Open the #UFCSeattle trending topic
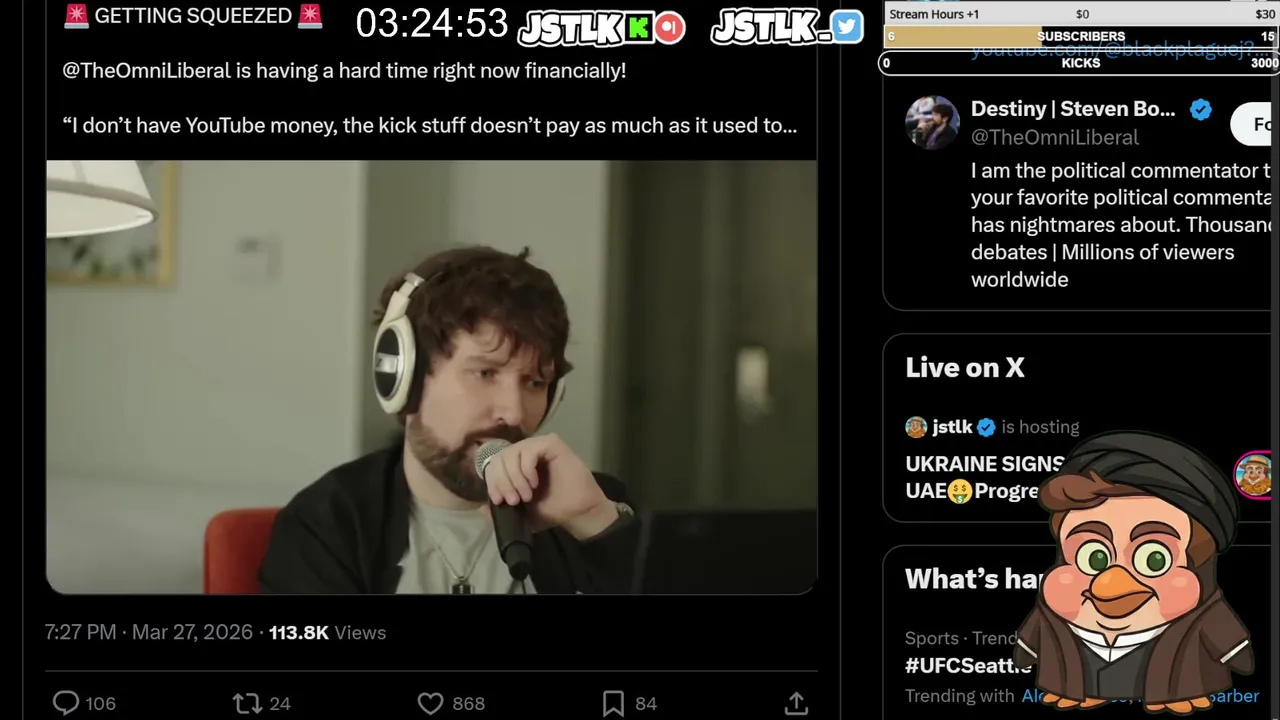1280x720 pixels. pyautogui.click(x=968, y=665)
